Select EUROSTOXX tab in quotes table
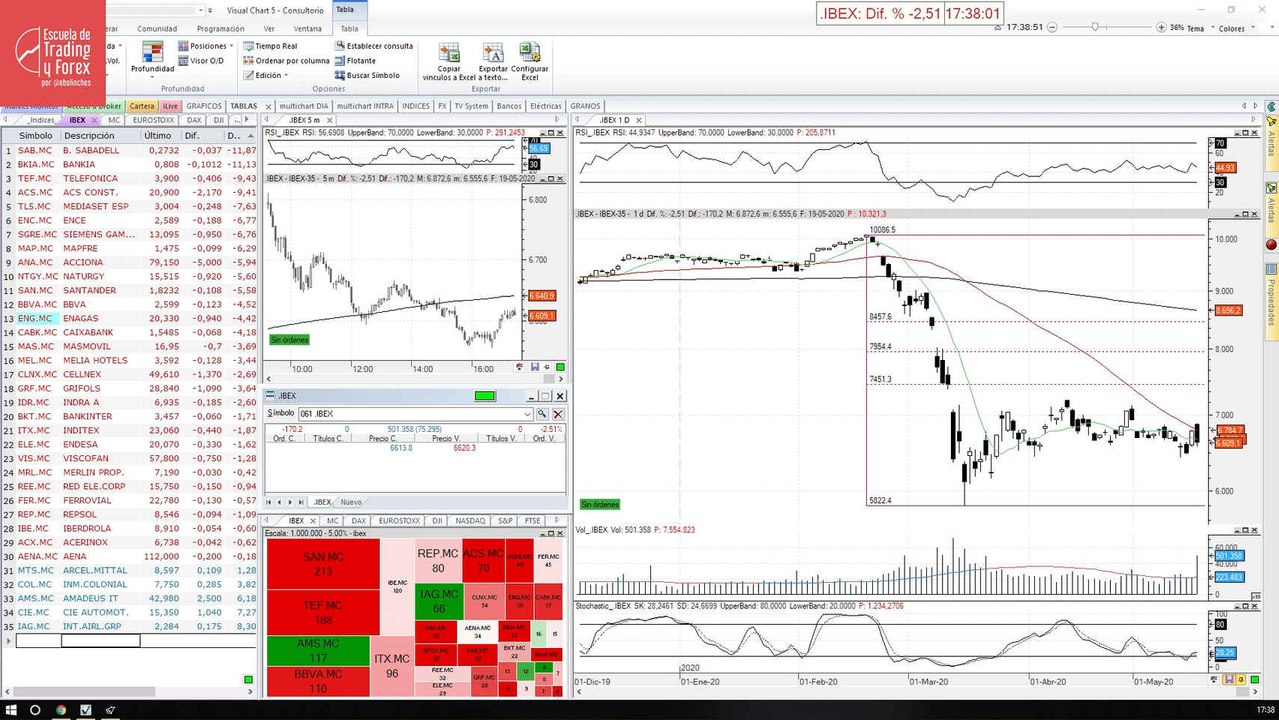This screenshot has width=1279, height=720. click(154, 120)
